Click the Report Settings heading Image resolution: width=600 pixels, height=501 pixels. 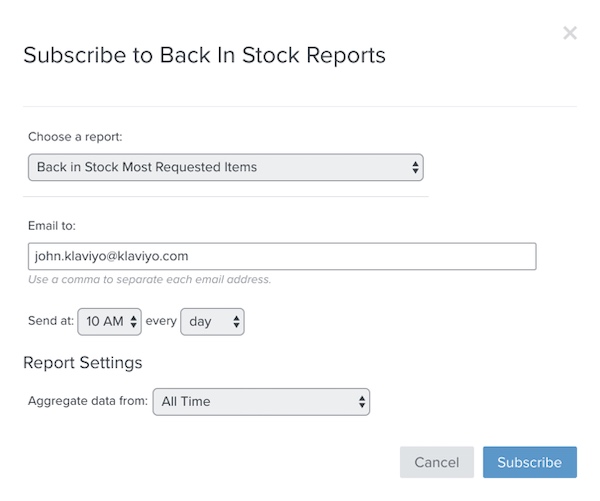point(82,362)
